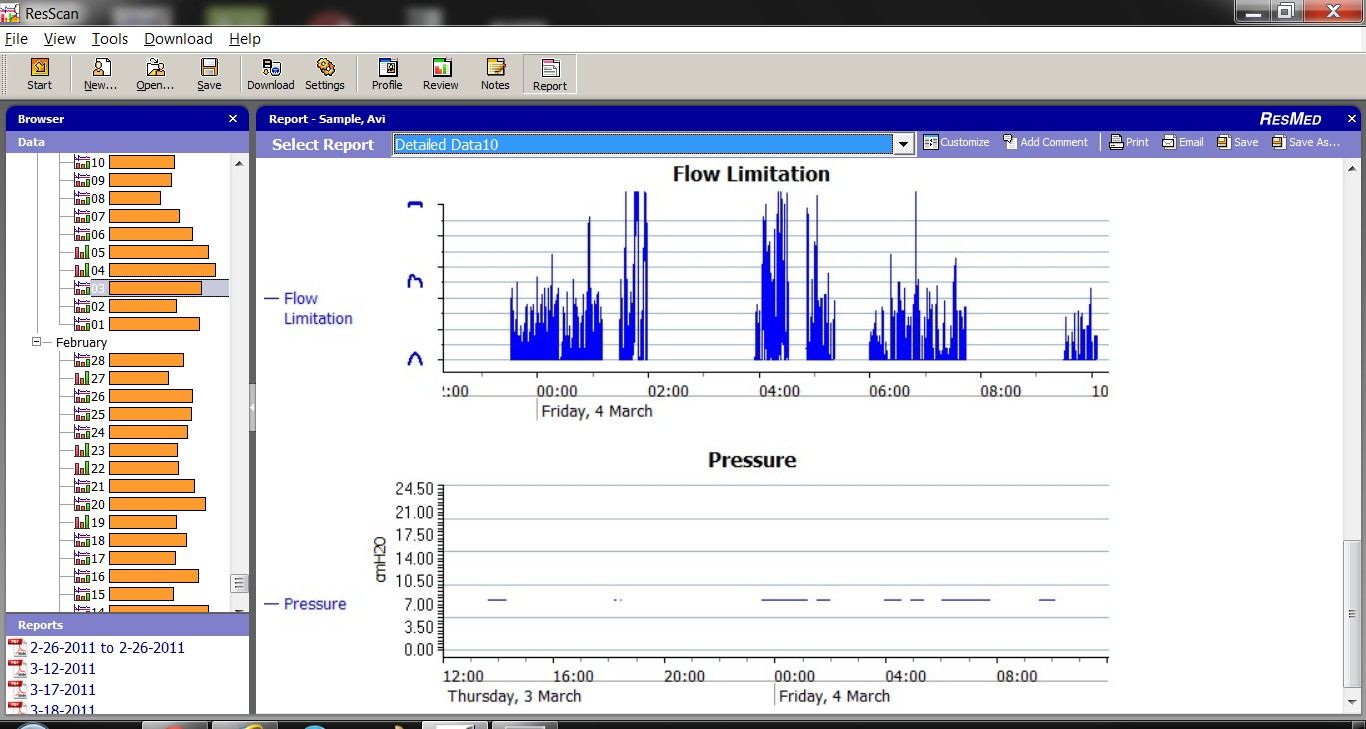This screenshot has height=729, width=1366.
Task: Select February 28 data entry
Action: pos(129,360)
